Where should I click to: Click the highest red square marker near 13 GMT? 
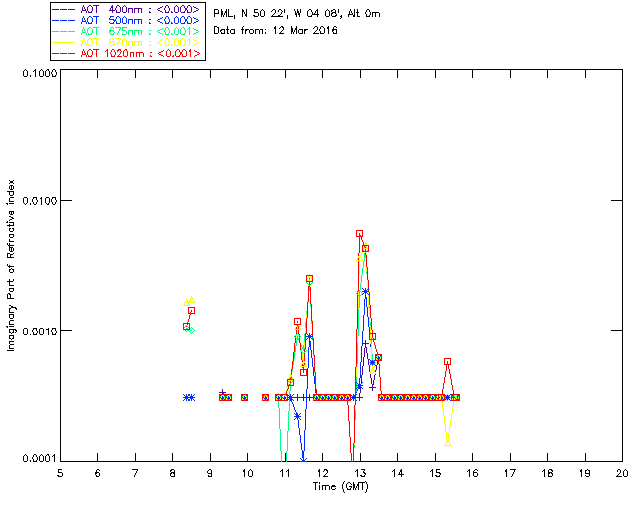click(x=359, y=234)
